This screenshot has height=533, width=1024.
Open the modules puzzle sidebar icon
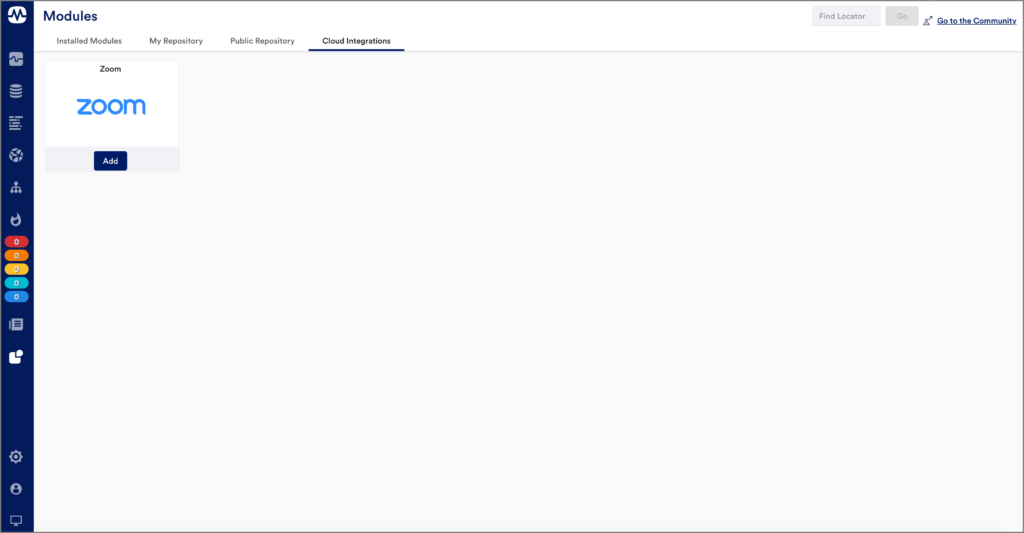point(16,357)
